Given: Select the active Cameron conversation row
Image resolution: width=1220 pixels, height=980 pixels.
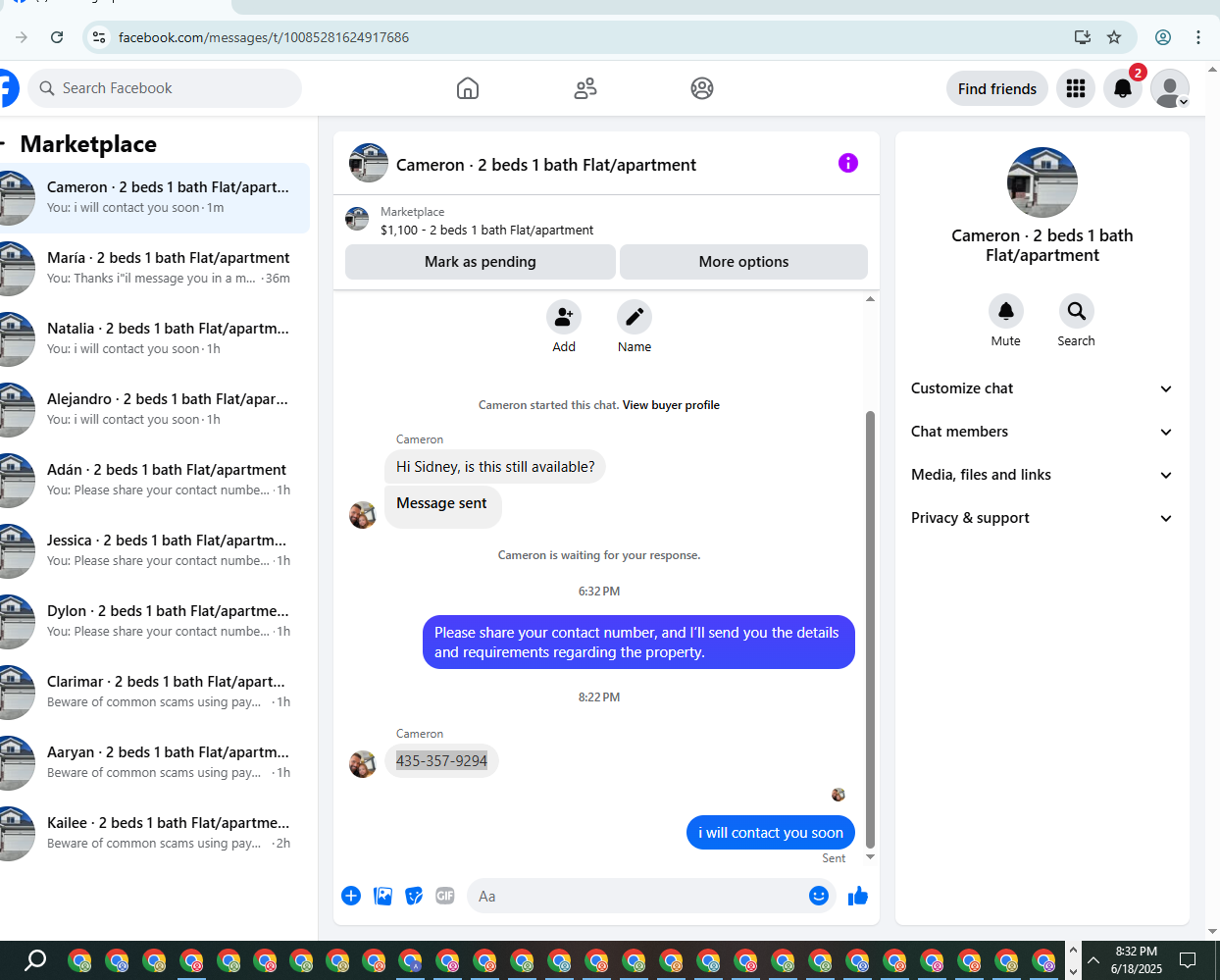Looking at the screenshot, I should pos(155,197).
